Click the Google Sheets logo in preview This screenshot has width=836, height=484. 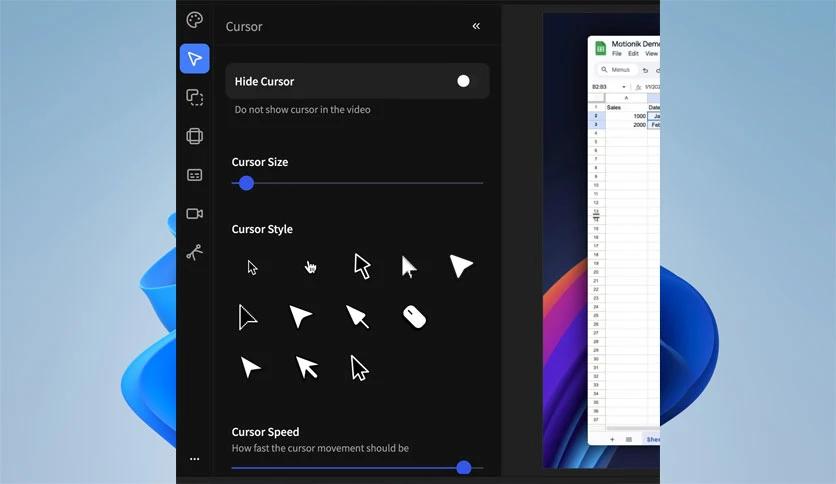point(600,48)
